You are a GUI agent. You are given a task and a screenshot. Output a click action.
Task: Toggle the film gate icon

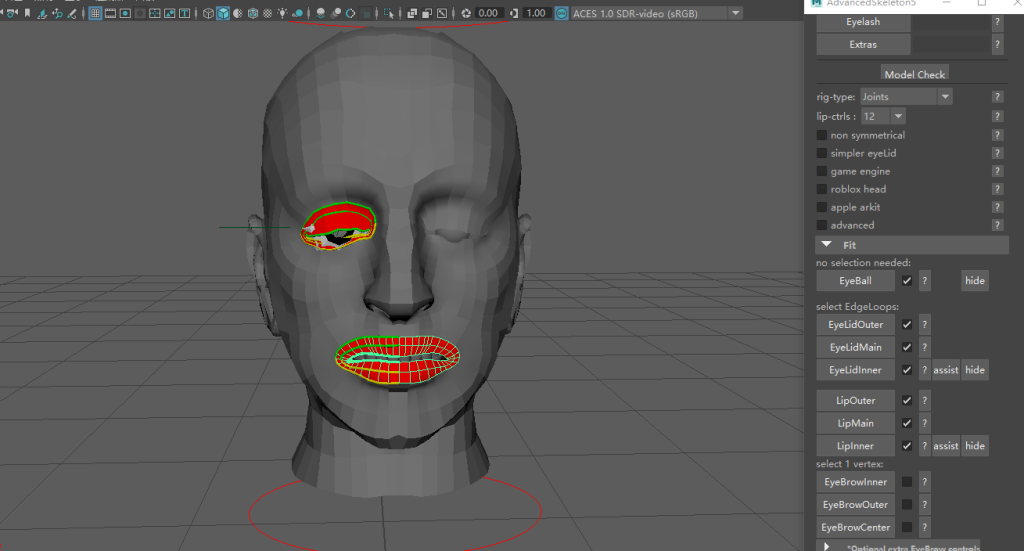[110, 13]
